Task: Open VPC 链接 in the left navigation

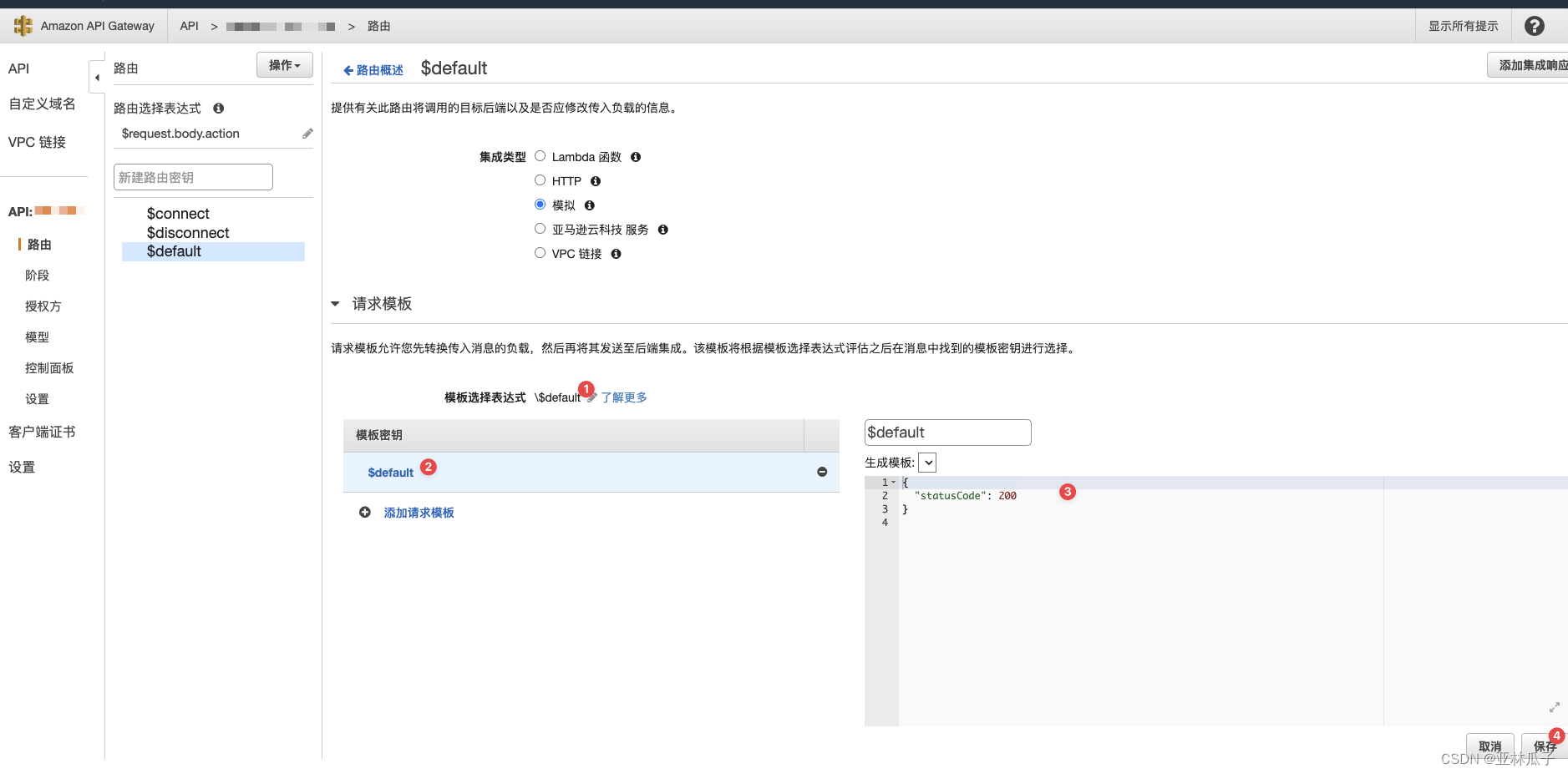Action: coord(37,143)
